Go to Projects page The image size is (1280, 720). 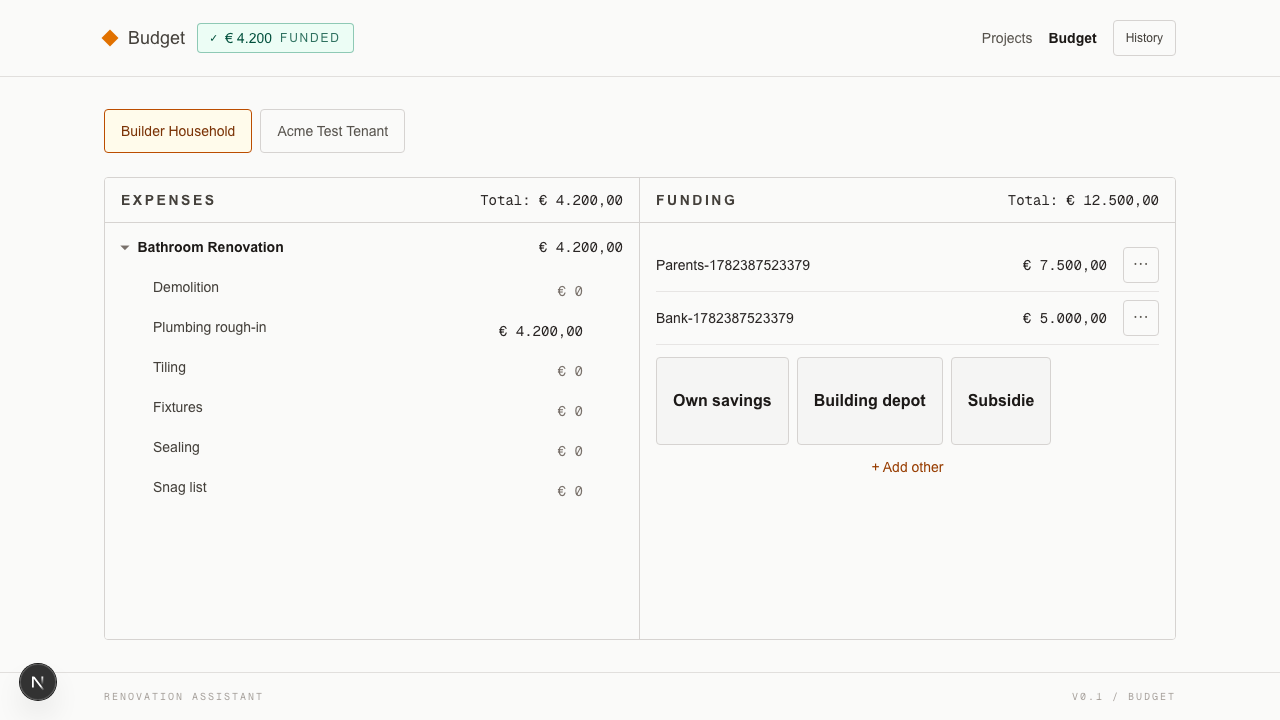click(x=1006, y=38)
